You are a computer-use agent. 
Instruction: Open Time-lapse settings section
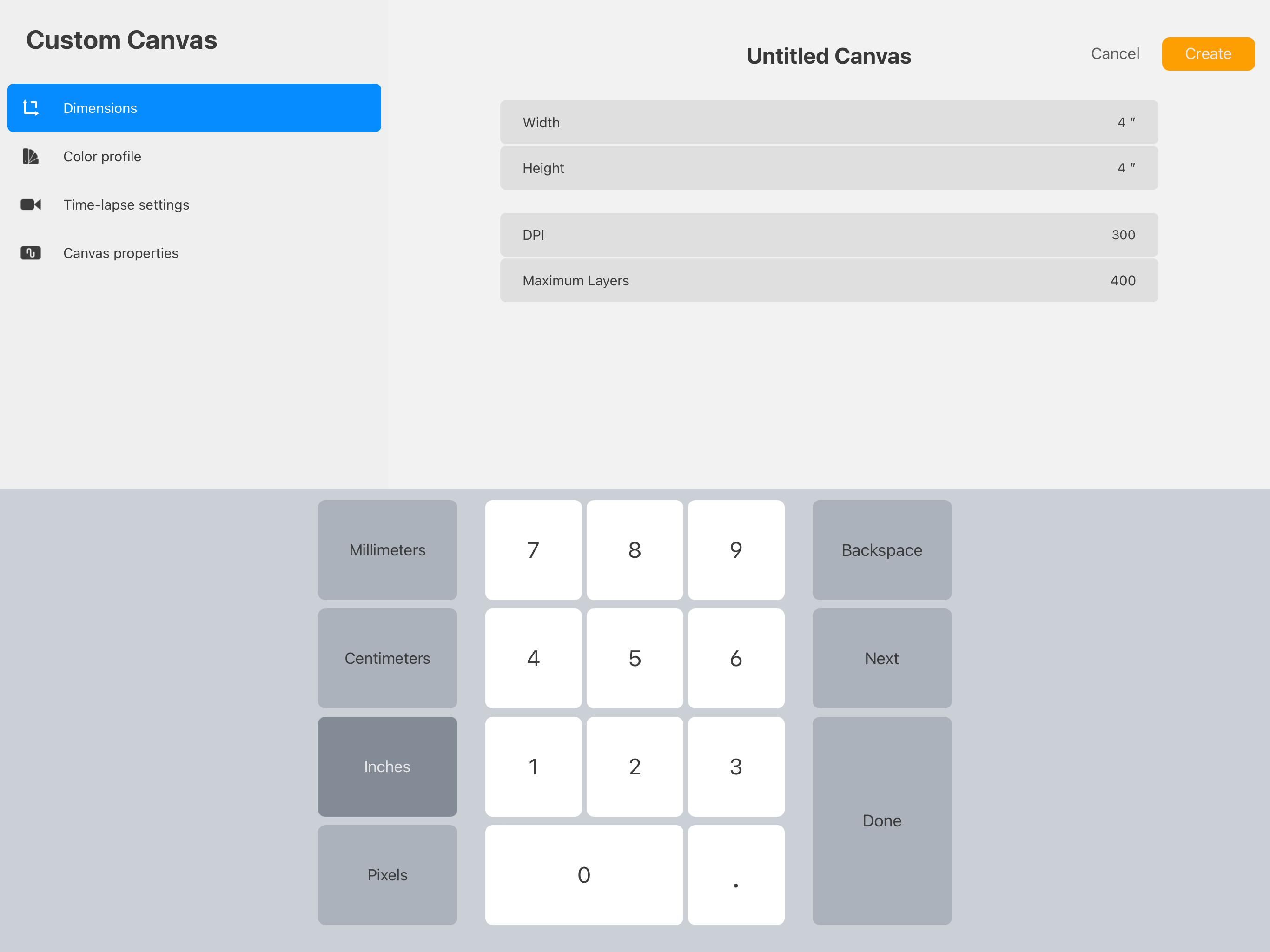tap(126, 205)
